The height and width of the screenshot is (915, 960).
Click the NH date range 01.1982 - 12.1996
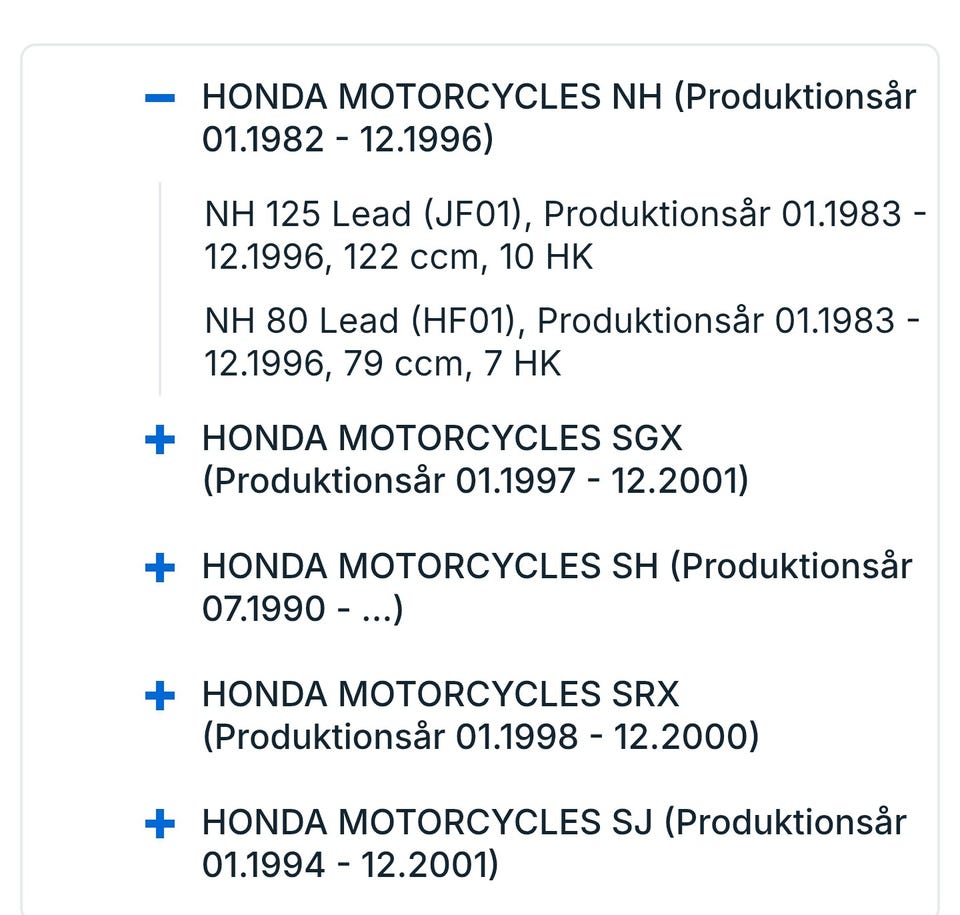[x=348, y=140]
